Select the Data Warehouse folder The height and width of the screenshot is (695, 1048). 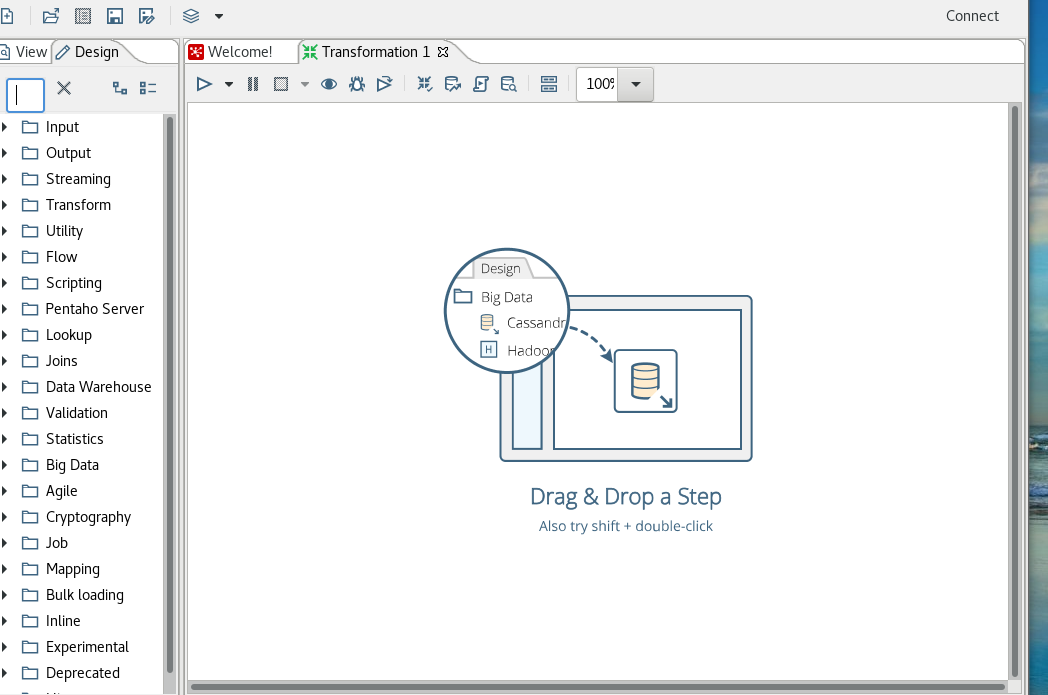point(98,387)
